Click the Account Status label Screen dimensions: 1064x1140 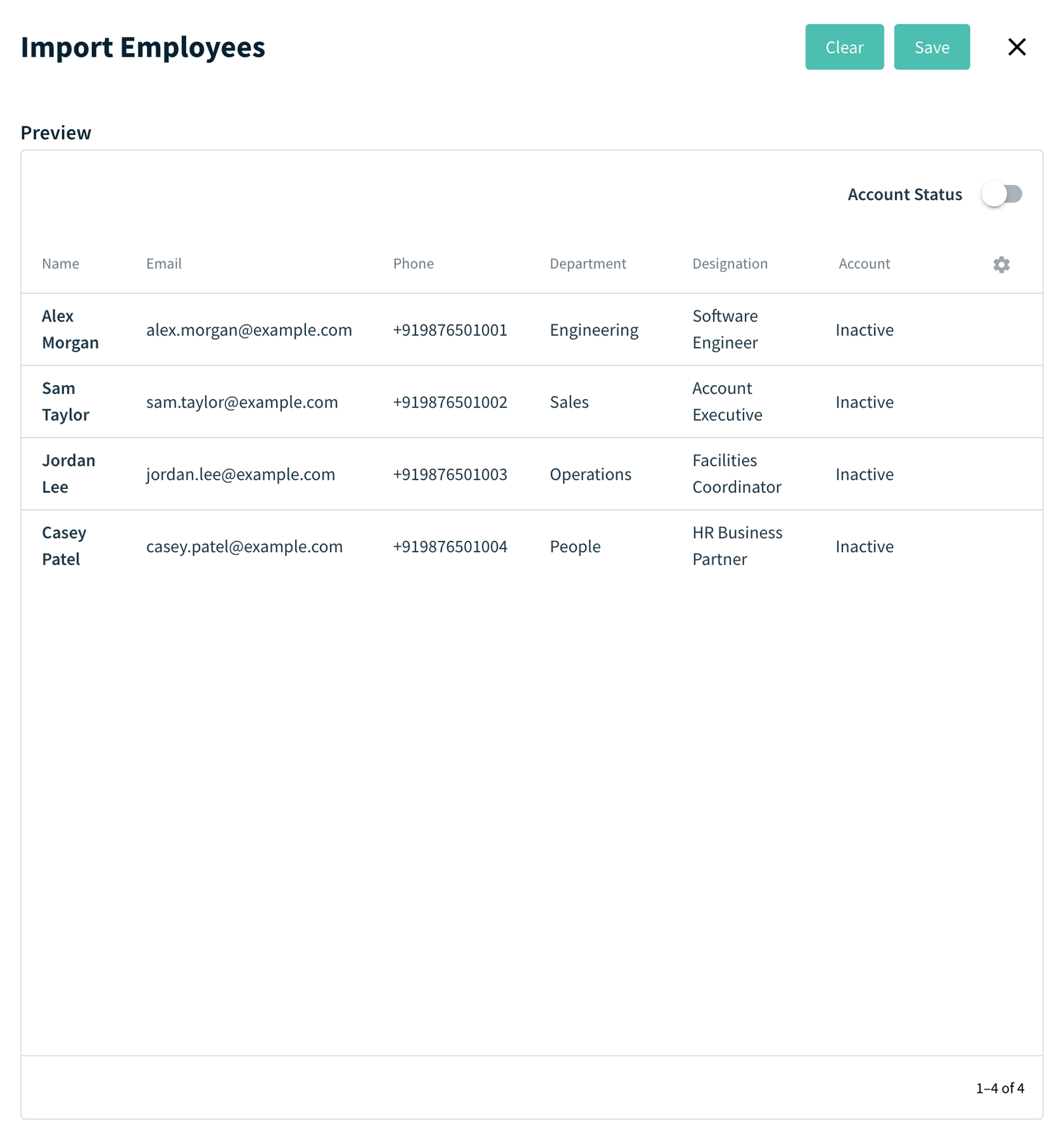[x=905, y=194]
